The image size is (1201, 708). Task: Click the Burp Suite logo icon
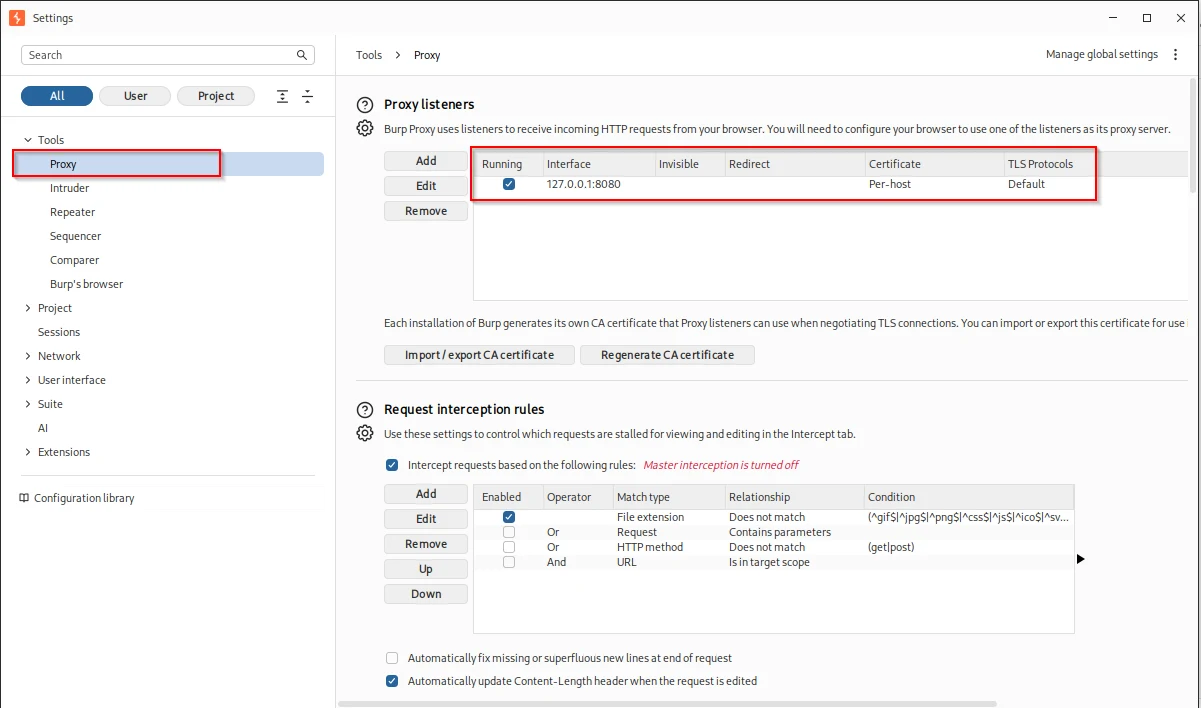click(16, 17)
